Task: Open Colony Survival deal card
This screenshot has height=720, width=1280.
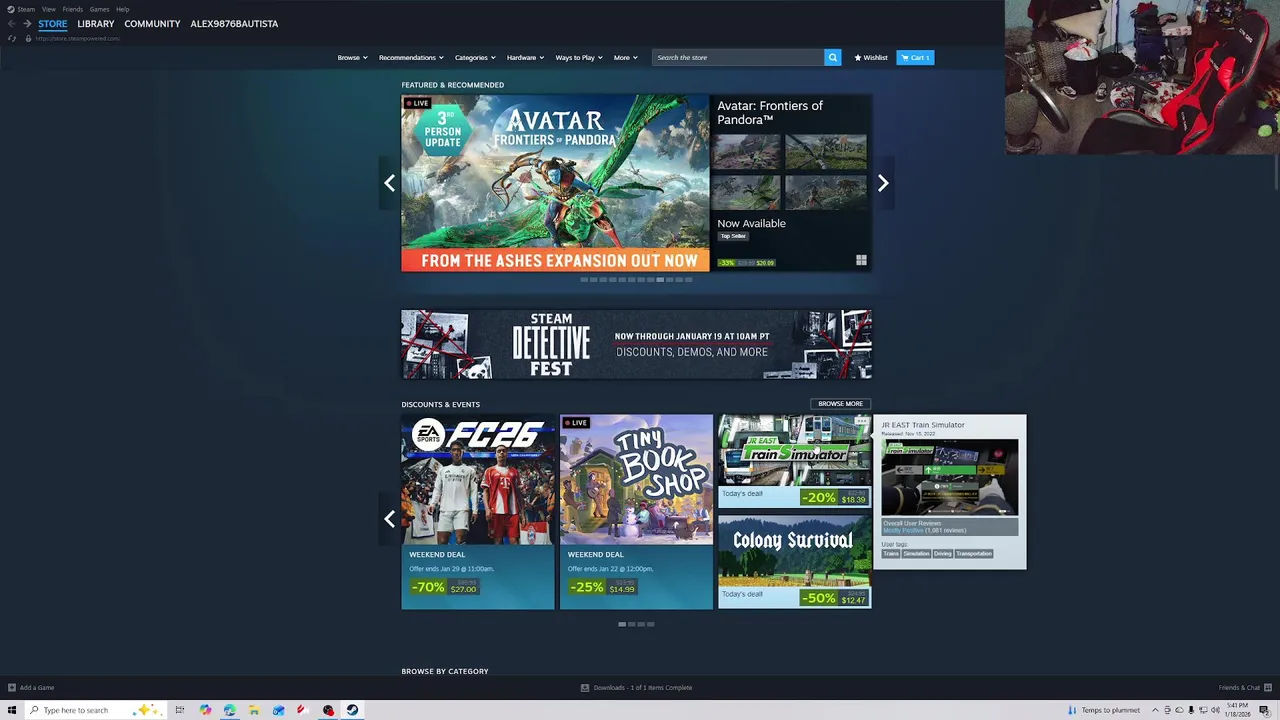Action: (x=794, y=562)
